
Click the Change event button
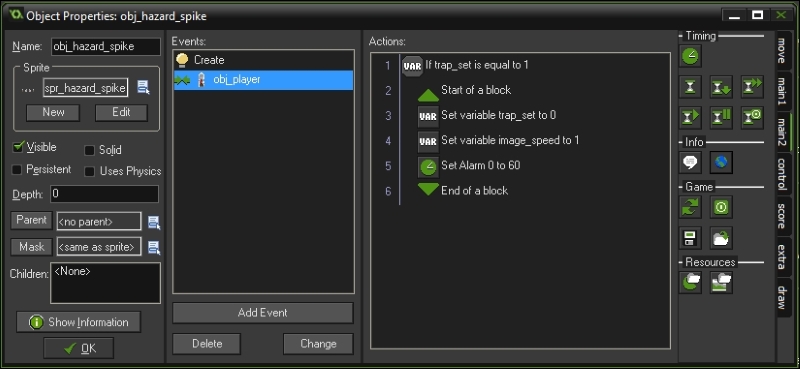318,344
